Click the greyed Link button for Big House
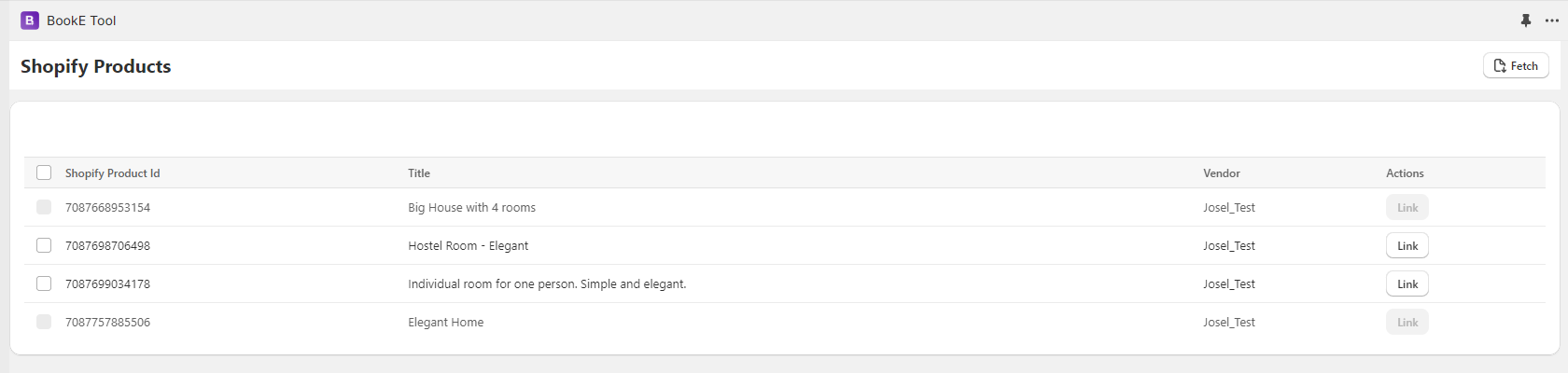 tap(1407, 207)
